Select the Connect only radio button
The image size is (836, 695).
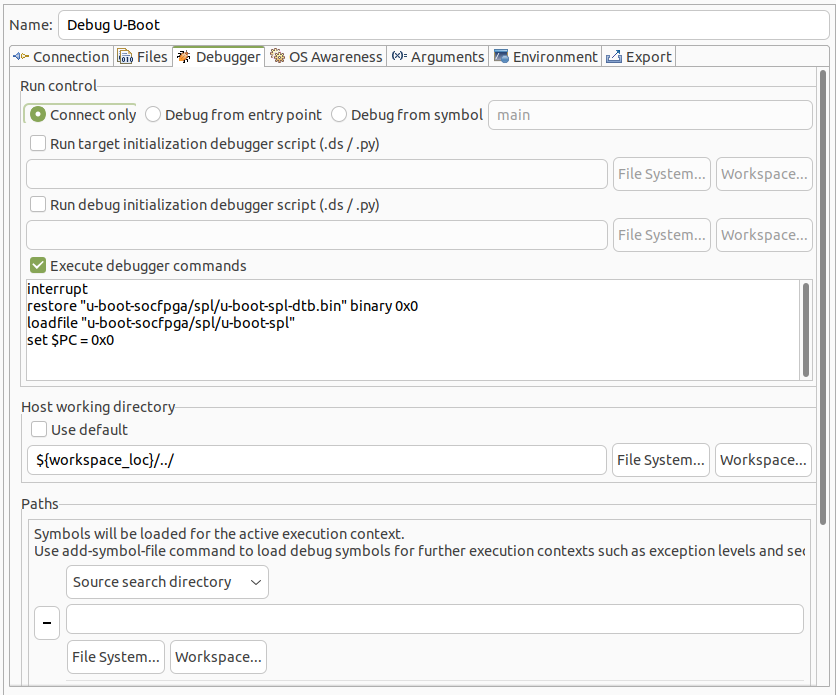(38, 115)
